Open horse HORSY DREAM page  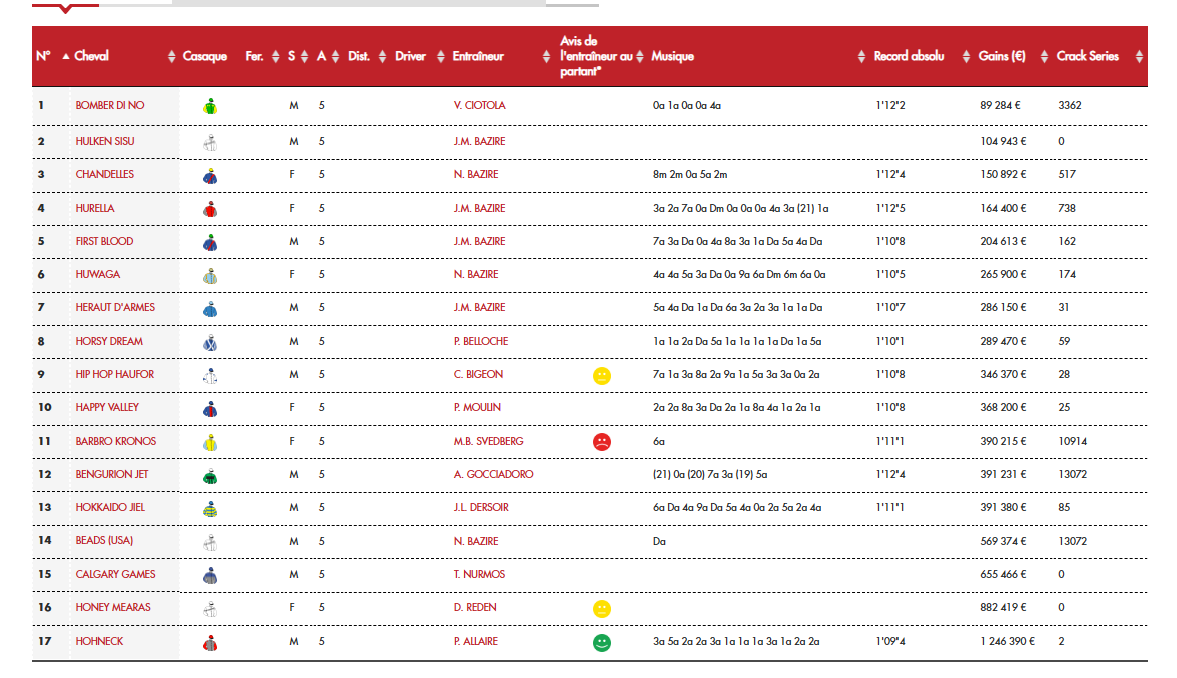(x=109, y=341)
